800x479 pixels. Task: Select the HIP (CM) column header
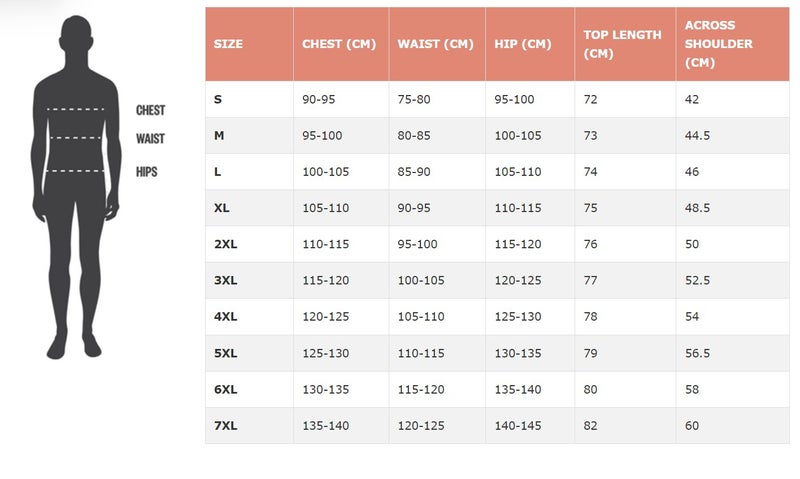(x=522, y=44)
